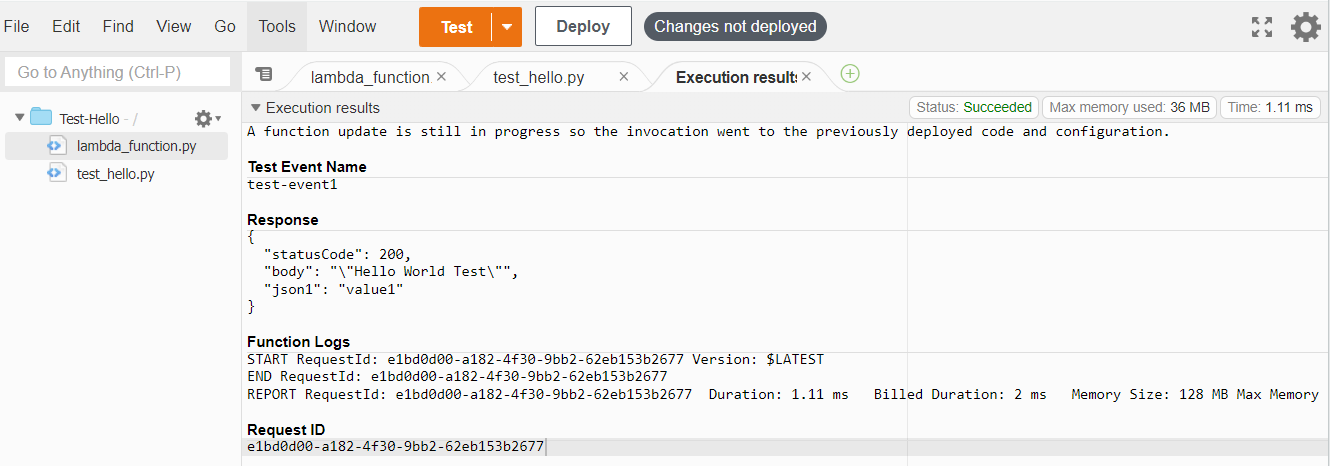Click the Deploy button
The height and width of the screenshot is (466, 1330).
pyautogui.click(x=583, y=27)
